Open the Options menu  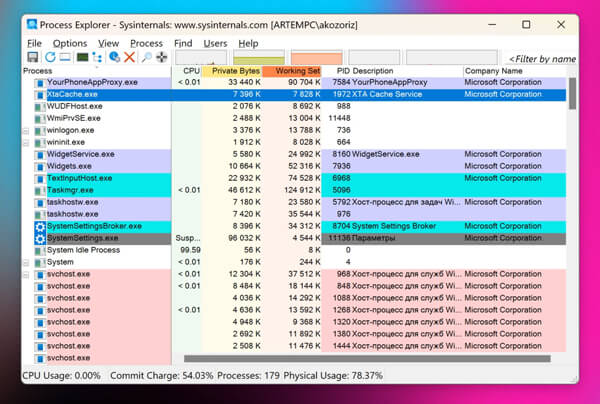(x=70, y=43)
